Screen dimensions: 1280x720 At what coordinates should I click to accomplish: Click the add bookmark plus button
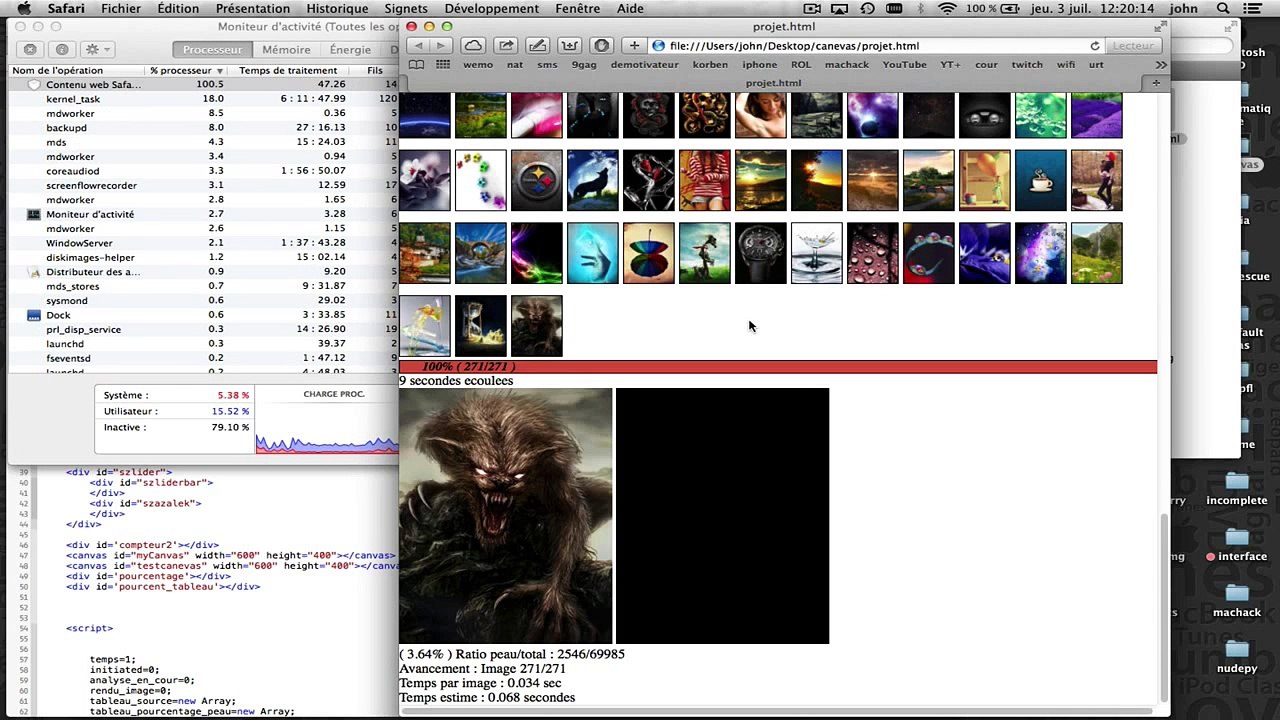tap(634, 46)
